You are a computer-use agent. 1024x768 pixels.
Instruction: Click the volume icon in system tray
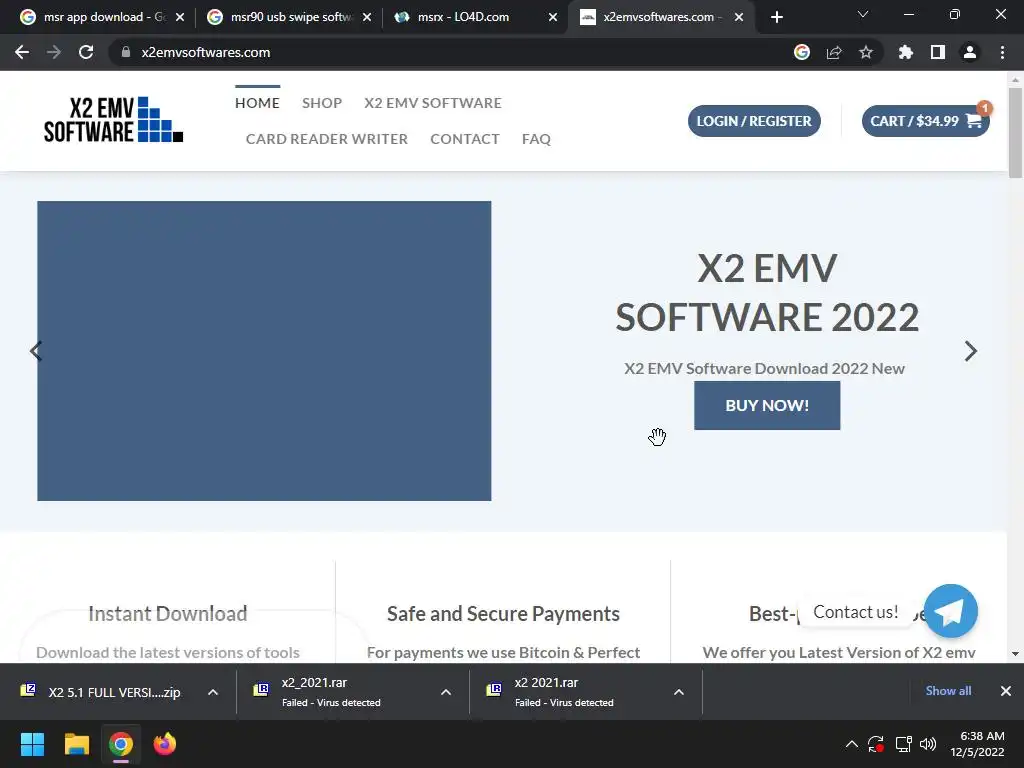[928, 744]
